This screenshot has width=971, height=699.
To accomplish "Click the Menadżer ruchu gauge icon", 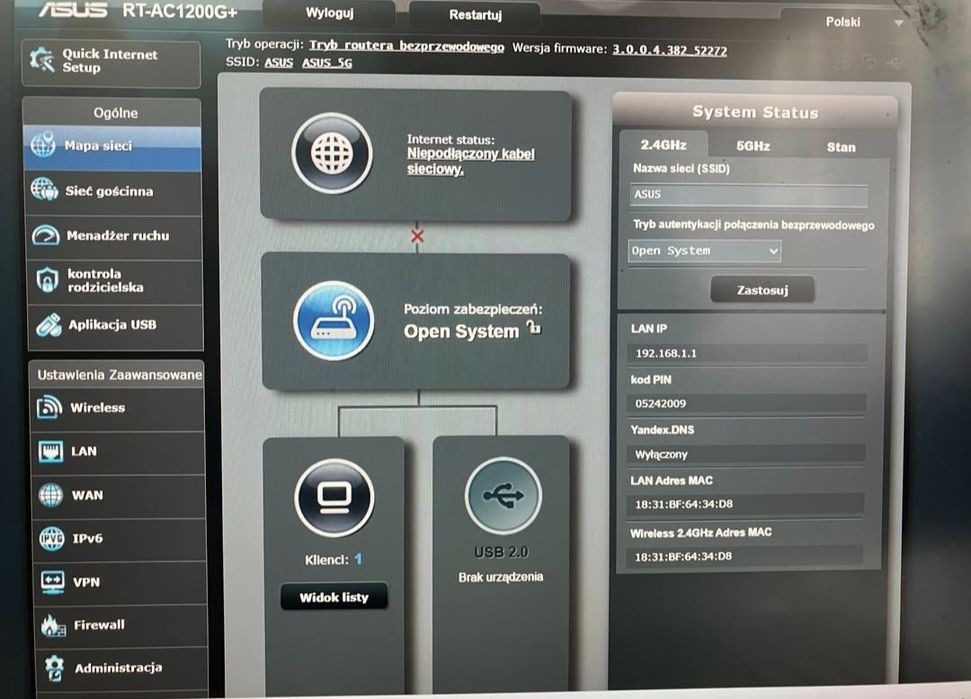I will (x=45, y=235).
